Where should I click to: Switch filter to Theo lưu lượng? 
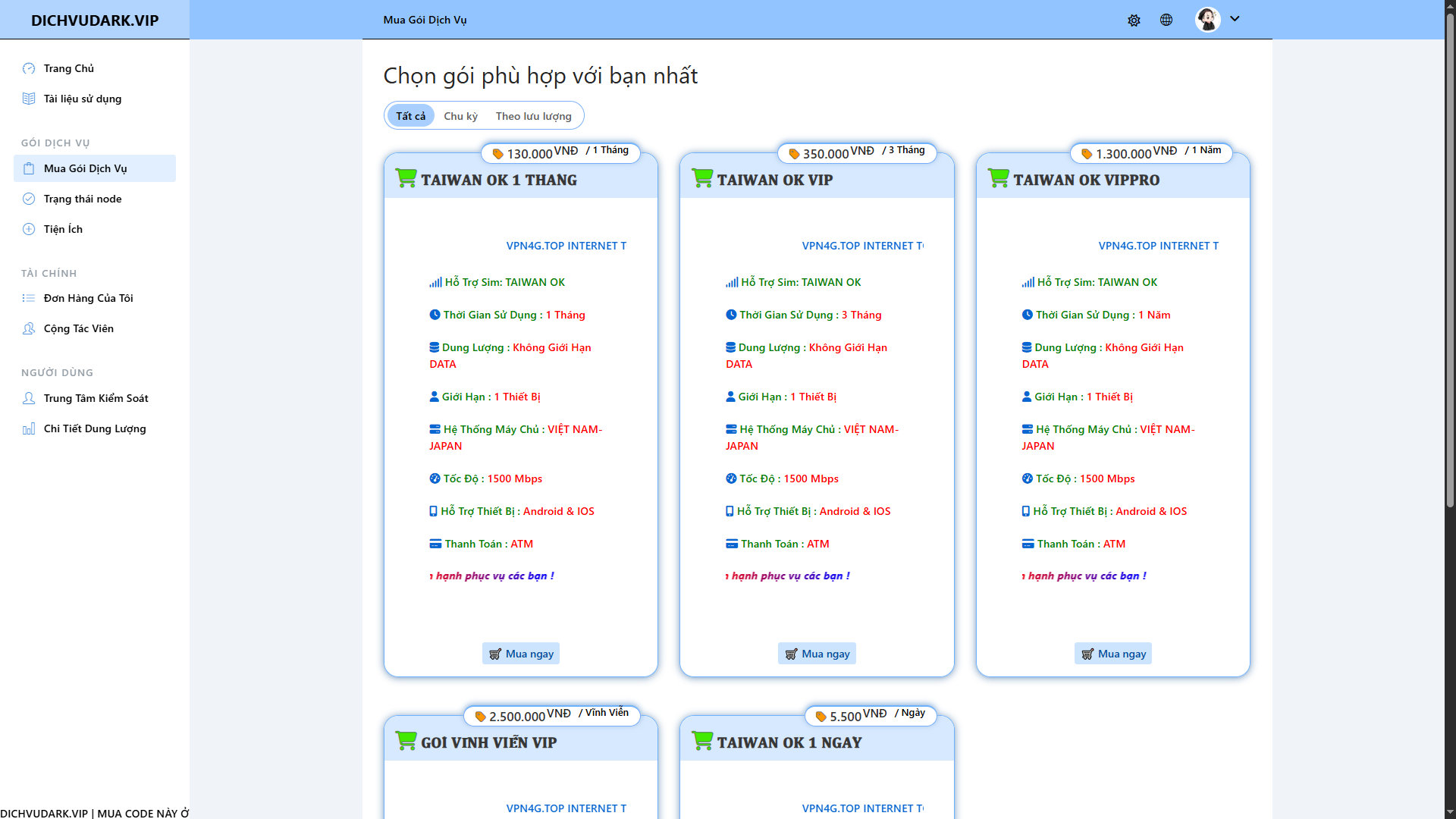[533, 116]
